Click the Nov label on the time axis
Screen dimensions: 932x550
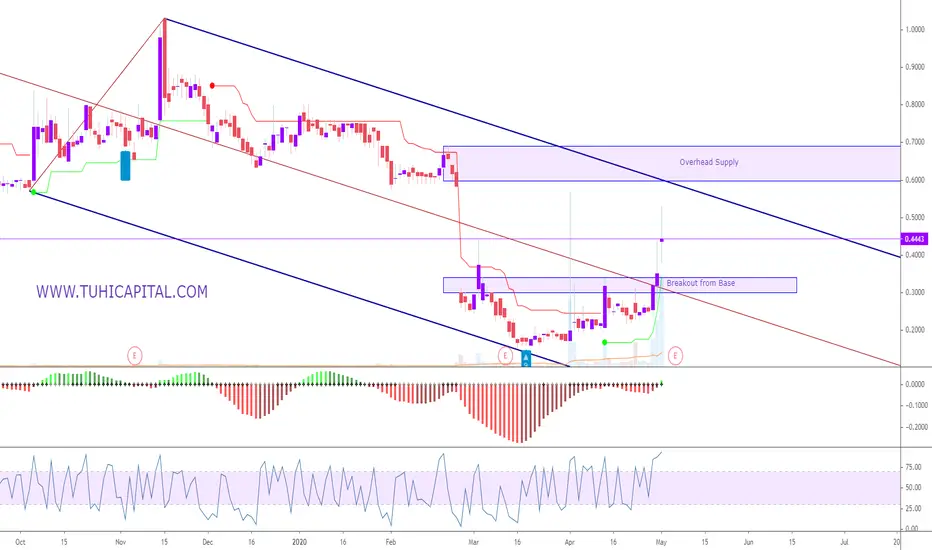pos(121,542)
